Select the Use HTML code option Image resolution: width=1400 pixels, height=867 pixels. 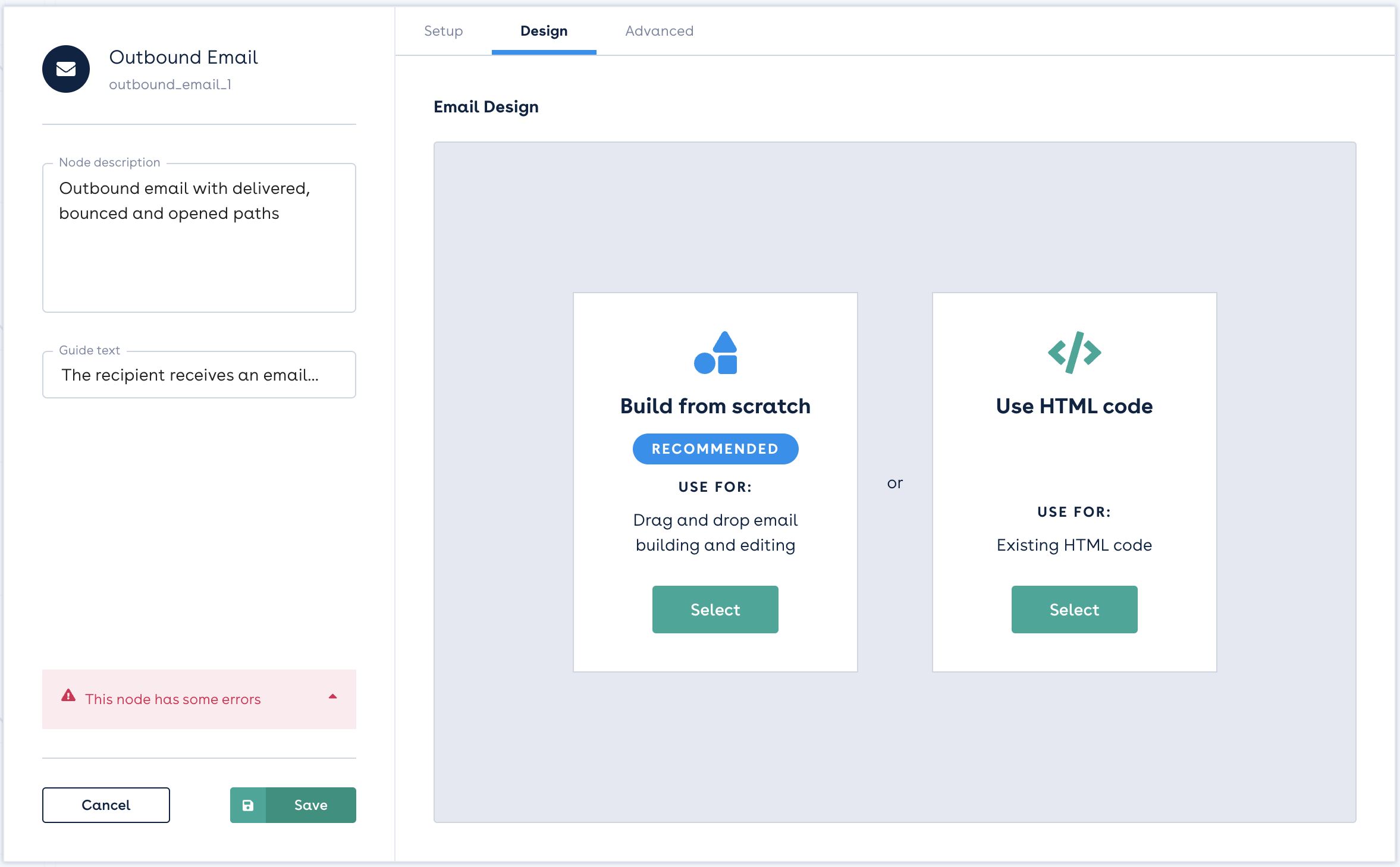1074,610
